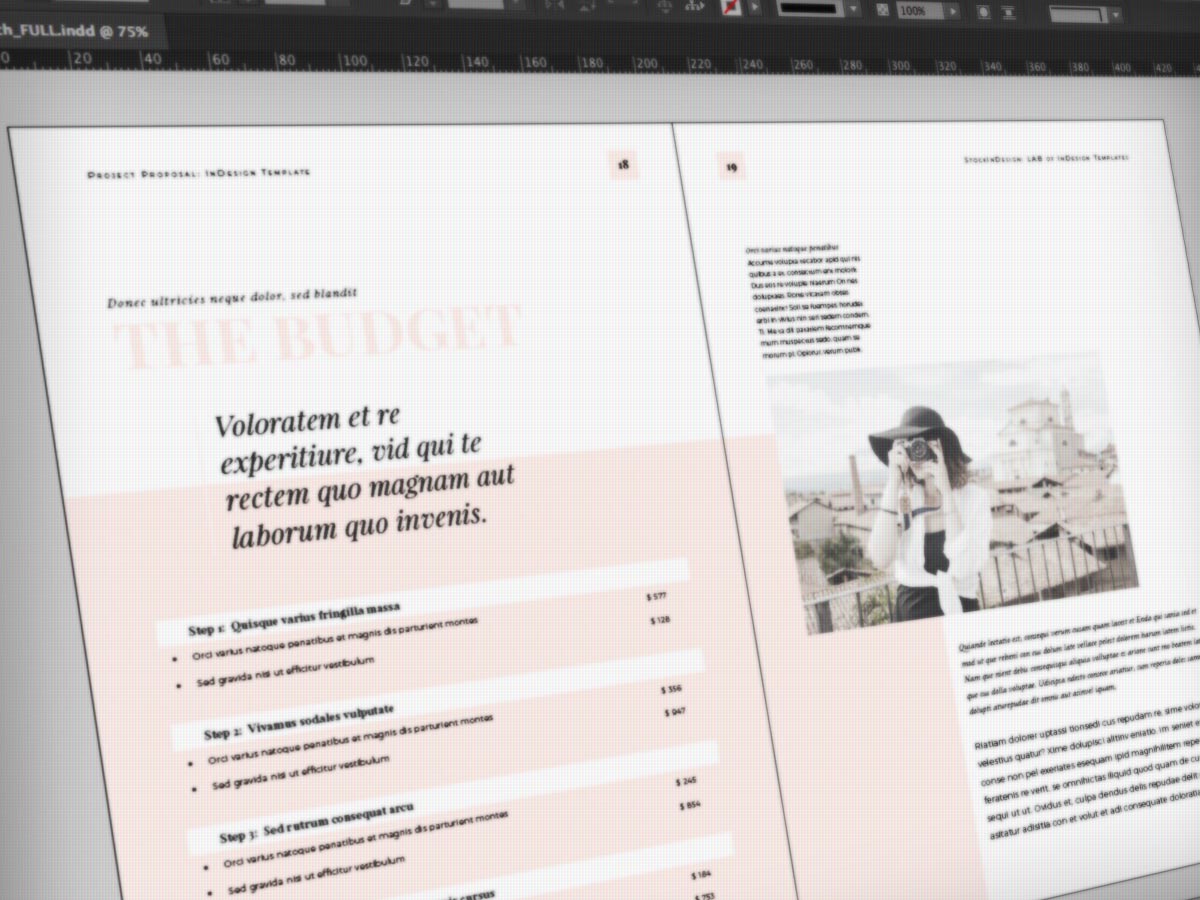Select the 'StockInDesign: LAB of InDesign Templates' header
Image resolution: width=1200 pixels, height=900 pixels.
tap(1046, 158)
